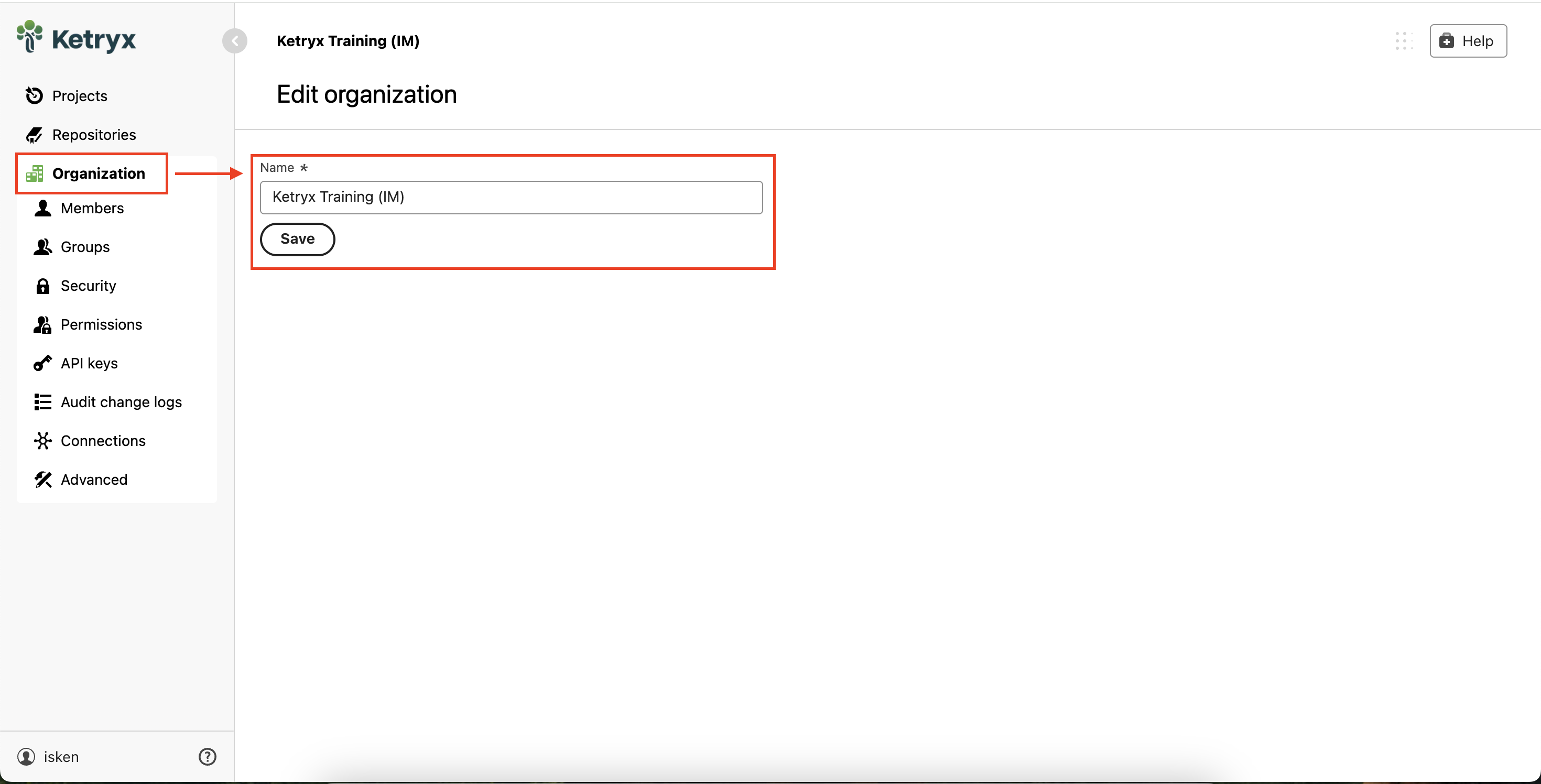Open the dotted grid apps icon

(x=1404, y=41)
